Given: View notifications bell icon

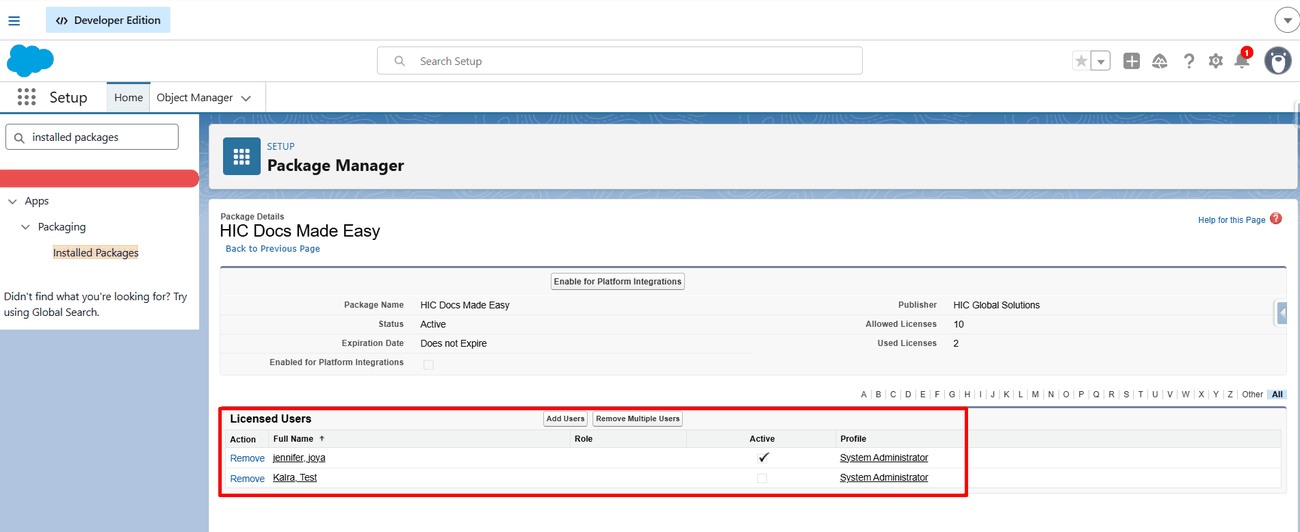Looking at the screenshot, I should (1242, 60).
